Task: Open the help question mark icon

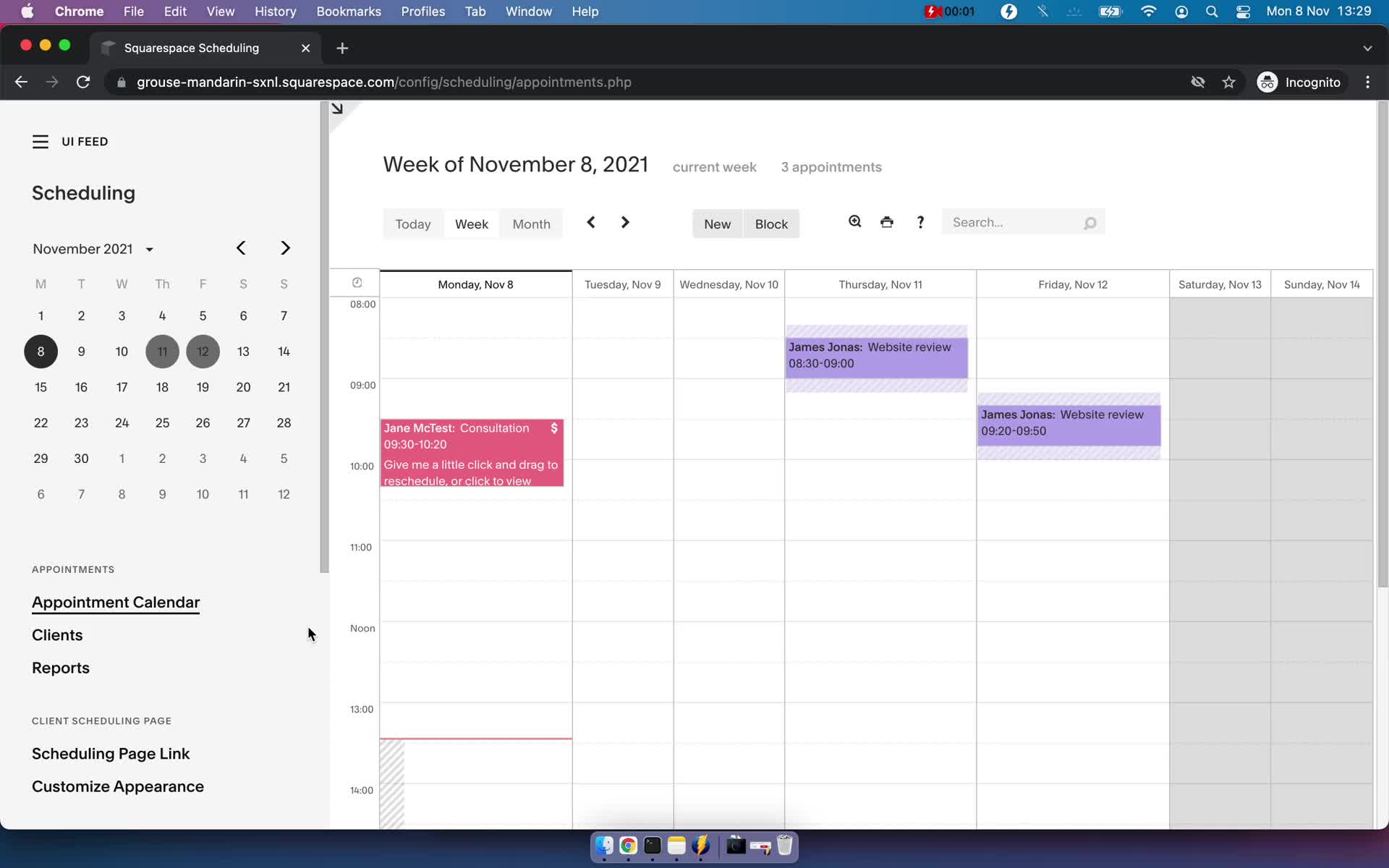Action: (x=920, y=222)
